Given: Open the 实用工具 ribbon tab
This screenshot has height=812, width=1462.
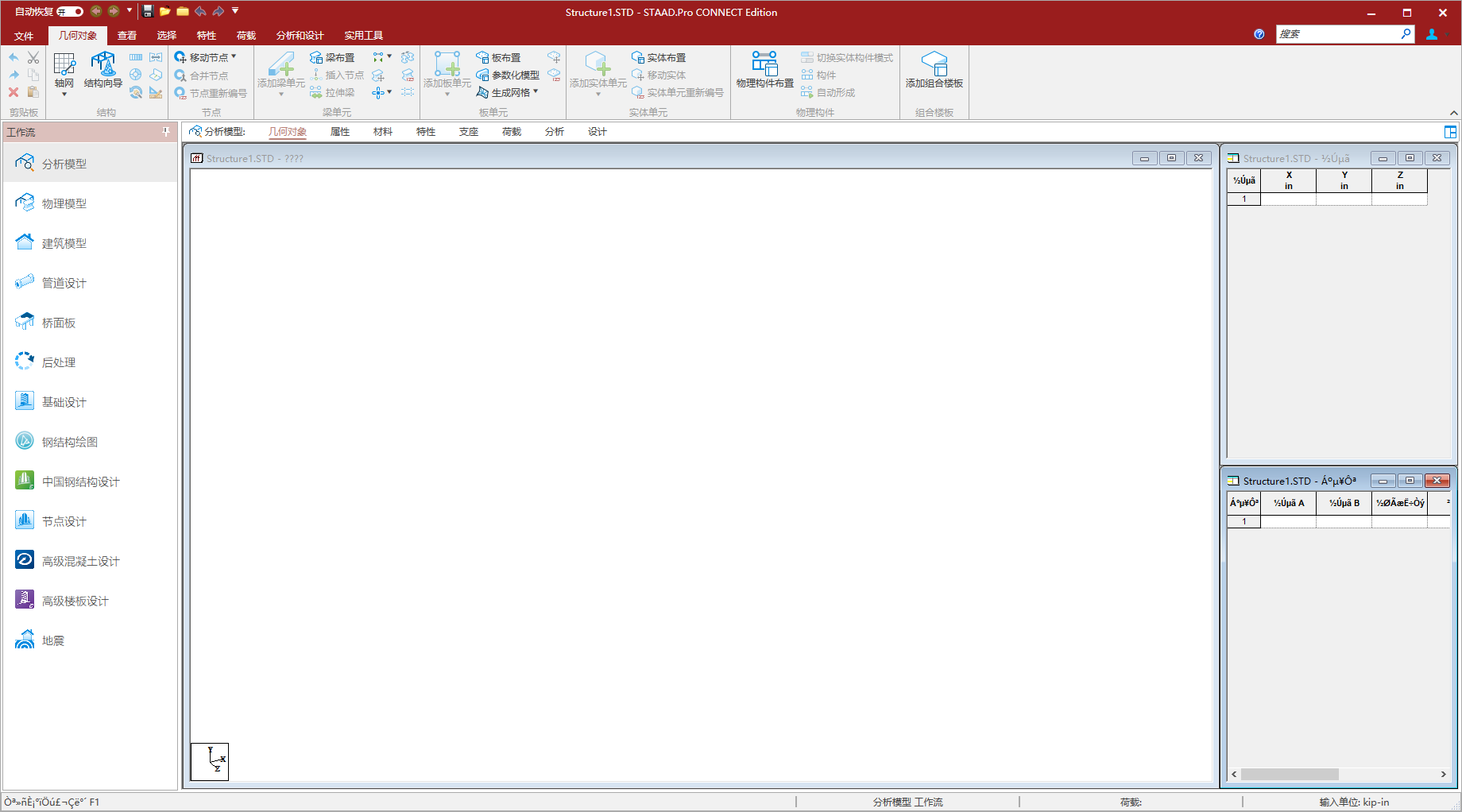Looking at the screenshot, I should [363, 36].
